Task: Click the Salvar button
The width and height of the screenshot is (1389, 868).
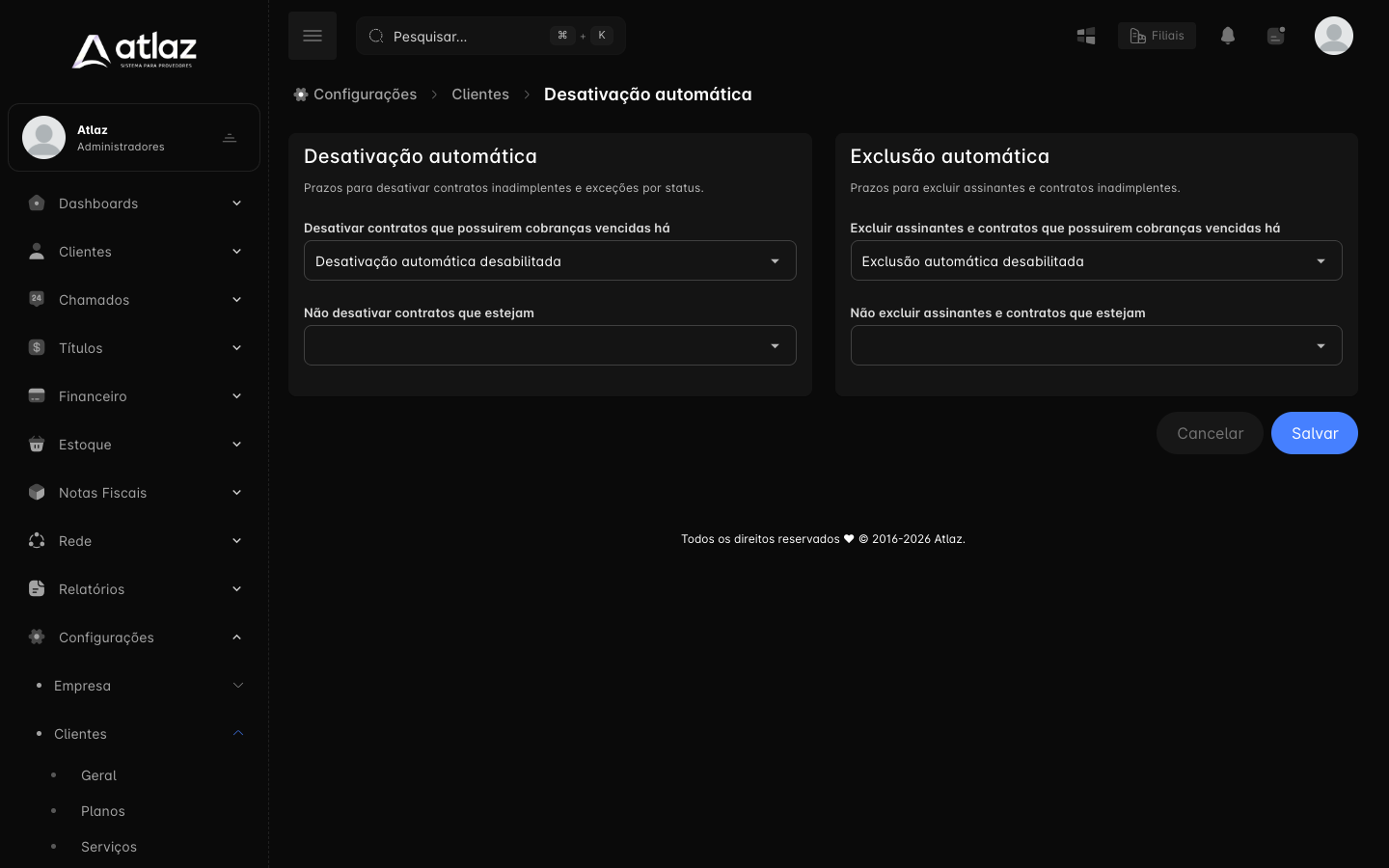Action: [1315, 433]
